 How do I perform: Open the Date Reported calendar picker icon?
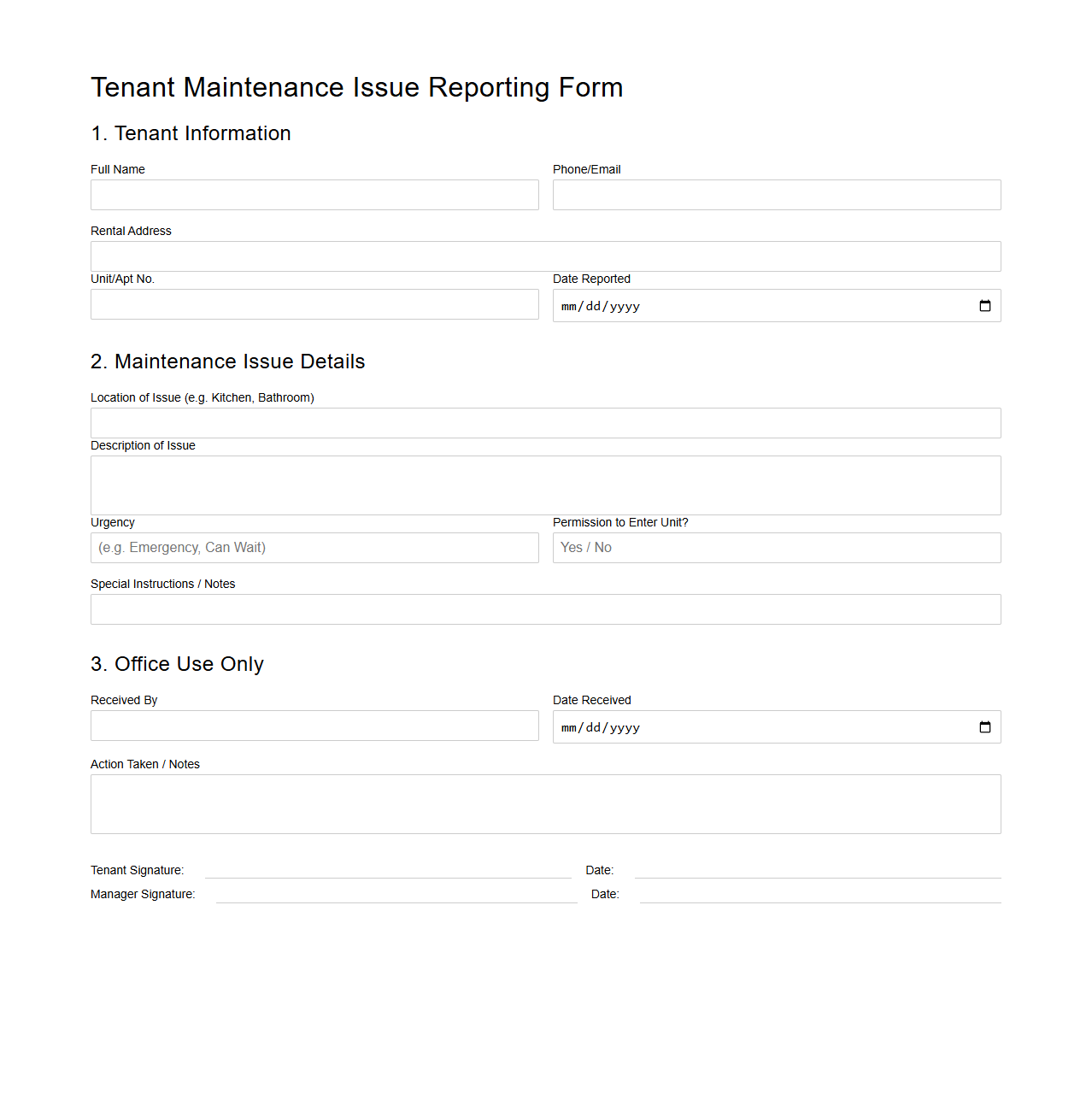[984, 305]
